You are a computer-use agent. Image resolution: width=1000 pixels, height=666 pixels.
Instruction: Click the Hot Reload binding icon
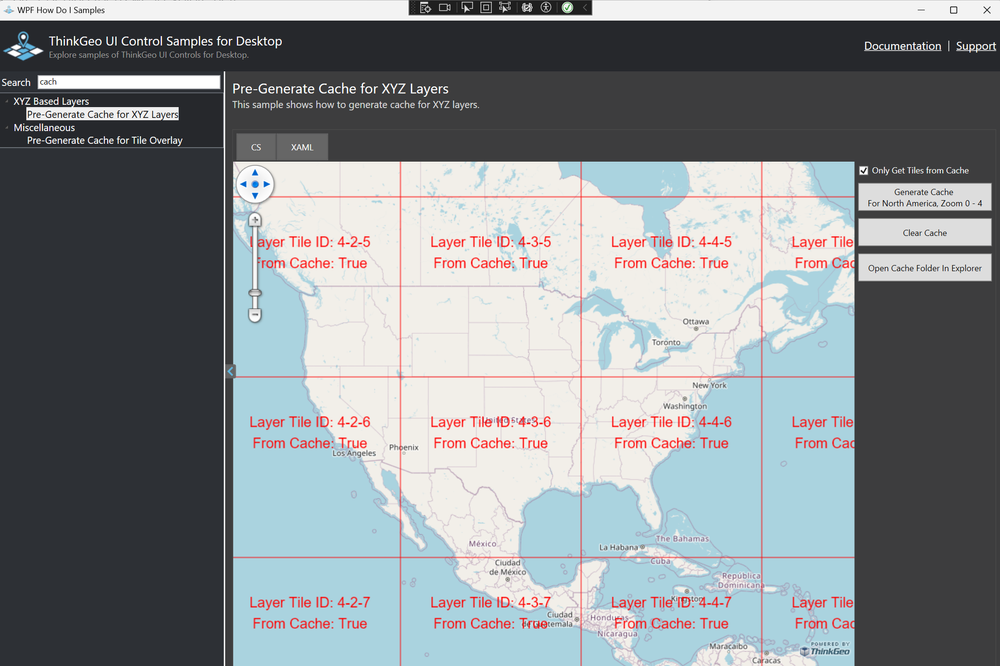pyautogui.click(x=527, y=8)
